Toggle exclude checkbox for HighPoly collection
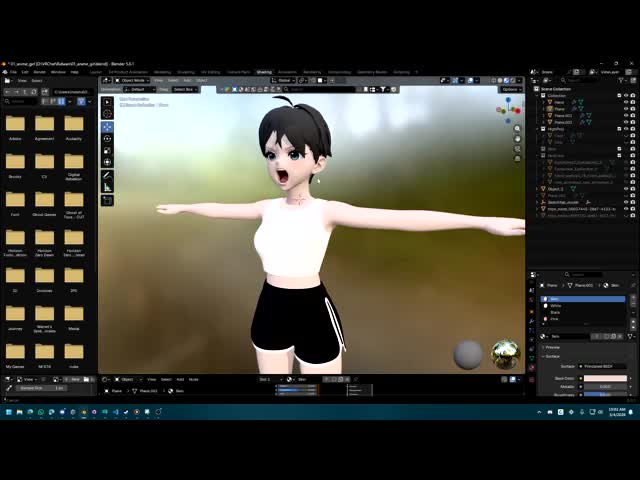The width and height of the screenshot is (640, 480). [x=619, y=129]
